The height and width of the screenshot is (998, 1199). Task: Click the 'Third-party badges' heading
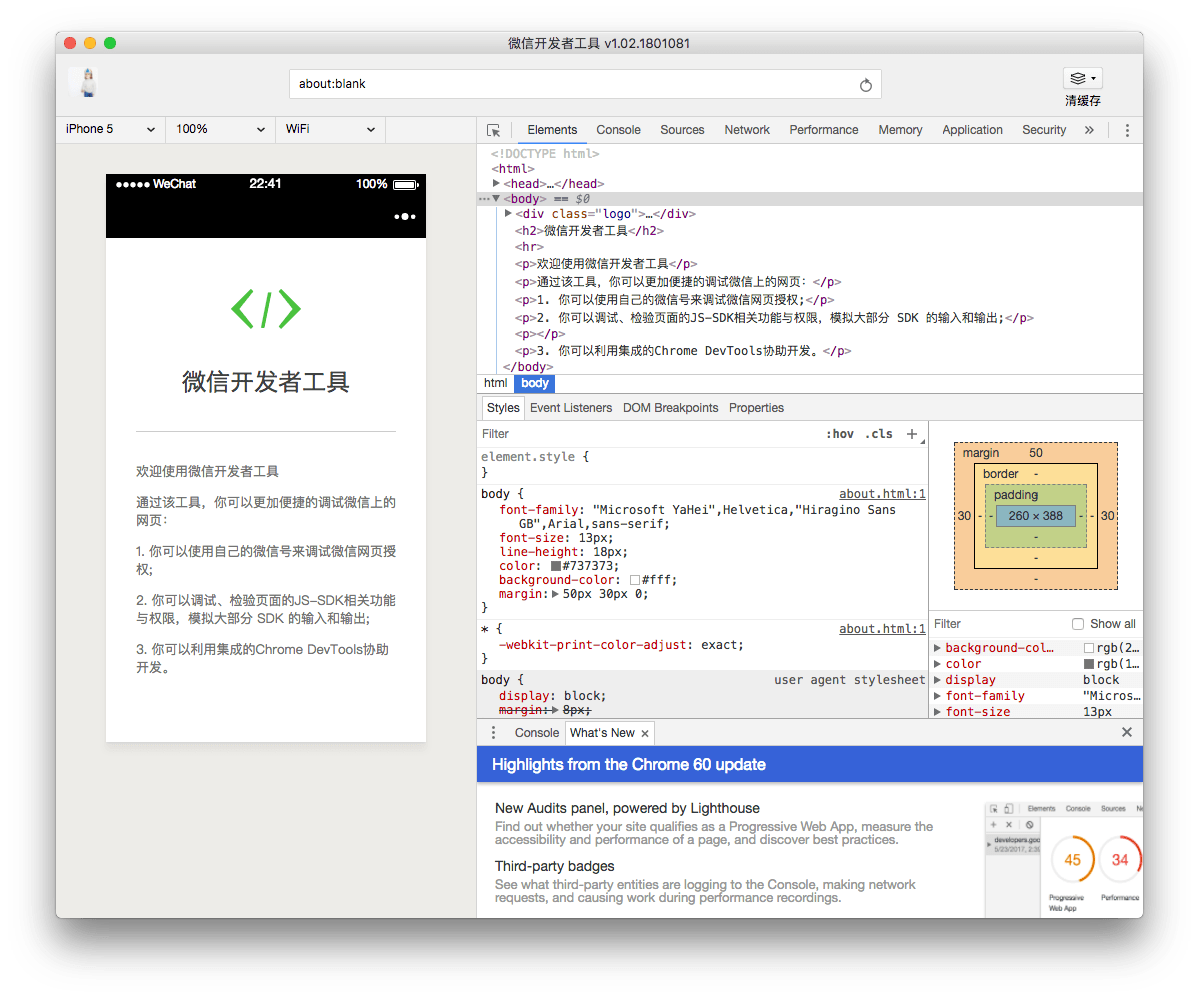pyautogui.click(x=554, y=866)
